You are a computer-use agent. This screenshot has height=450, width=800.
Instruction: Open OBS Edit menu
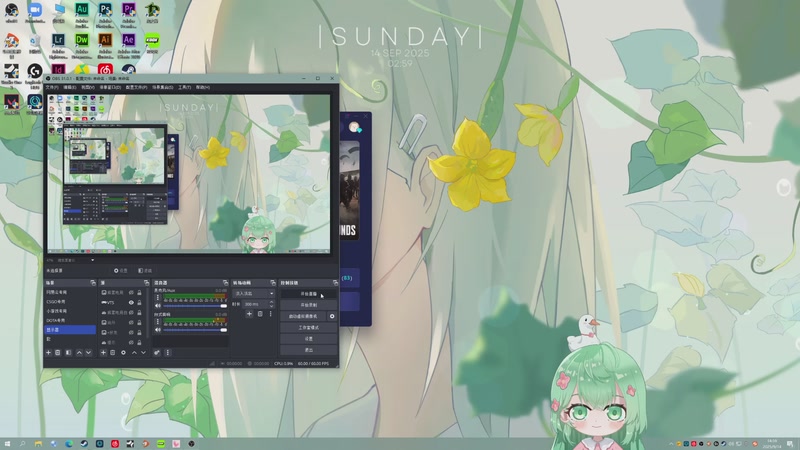pyautogui.click(x=69, y=87)
